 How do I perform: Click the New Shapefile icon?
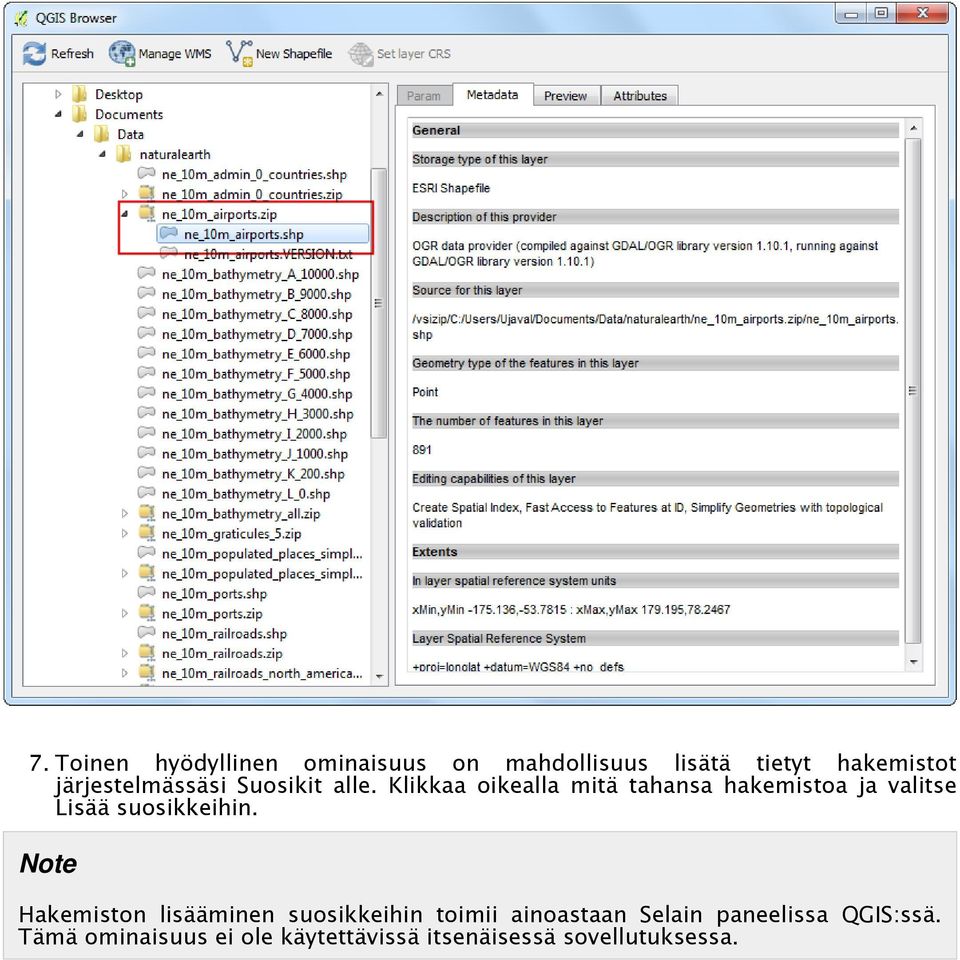(239, 53)
